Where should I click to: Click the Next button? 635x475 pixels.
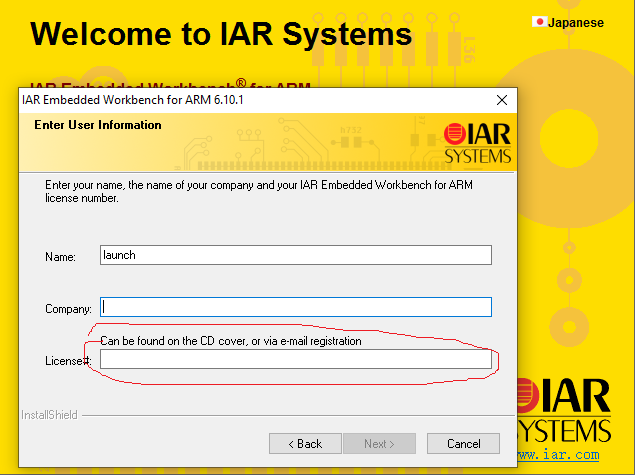(x=379, y=444)
